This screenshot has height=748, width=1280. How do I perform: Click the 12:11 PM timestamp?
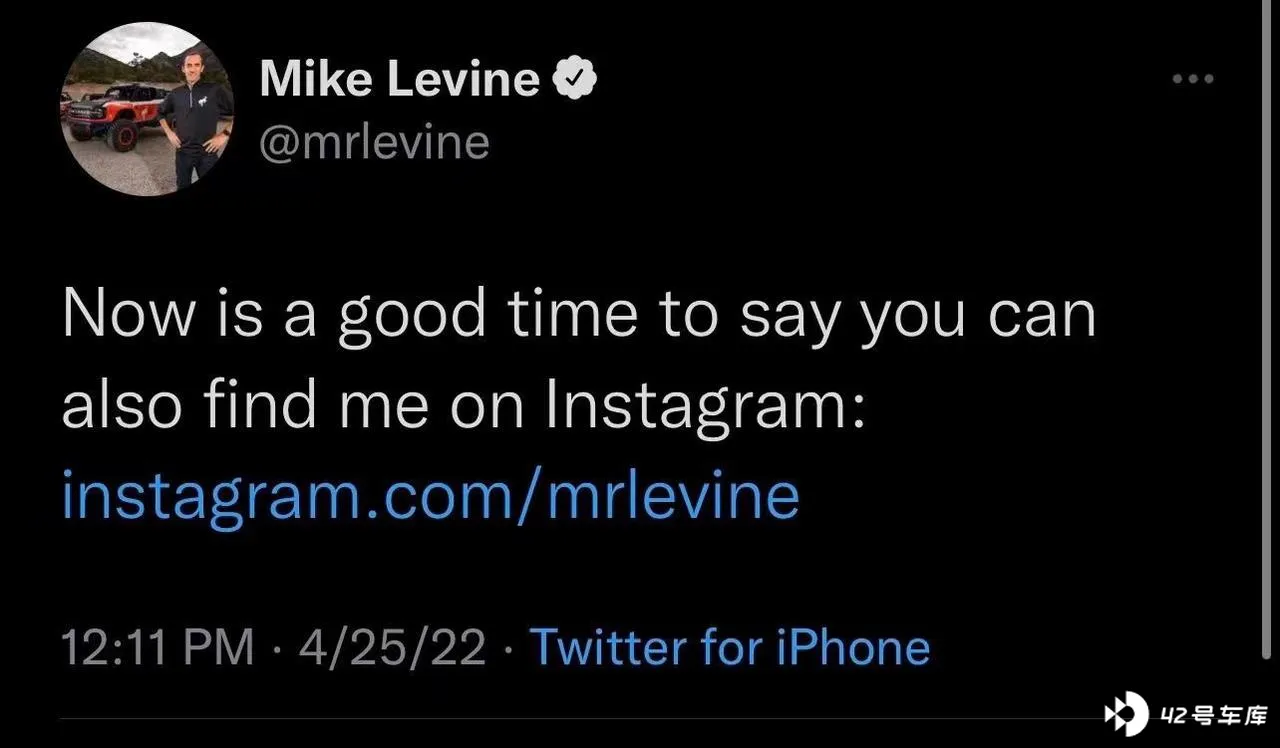tap(157, 647)
